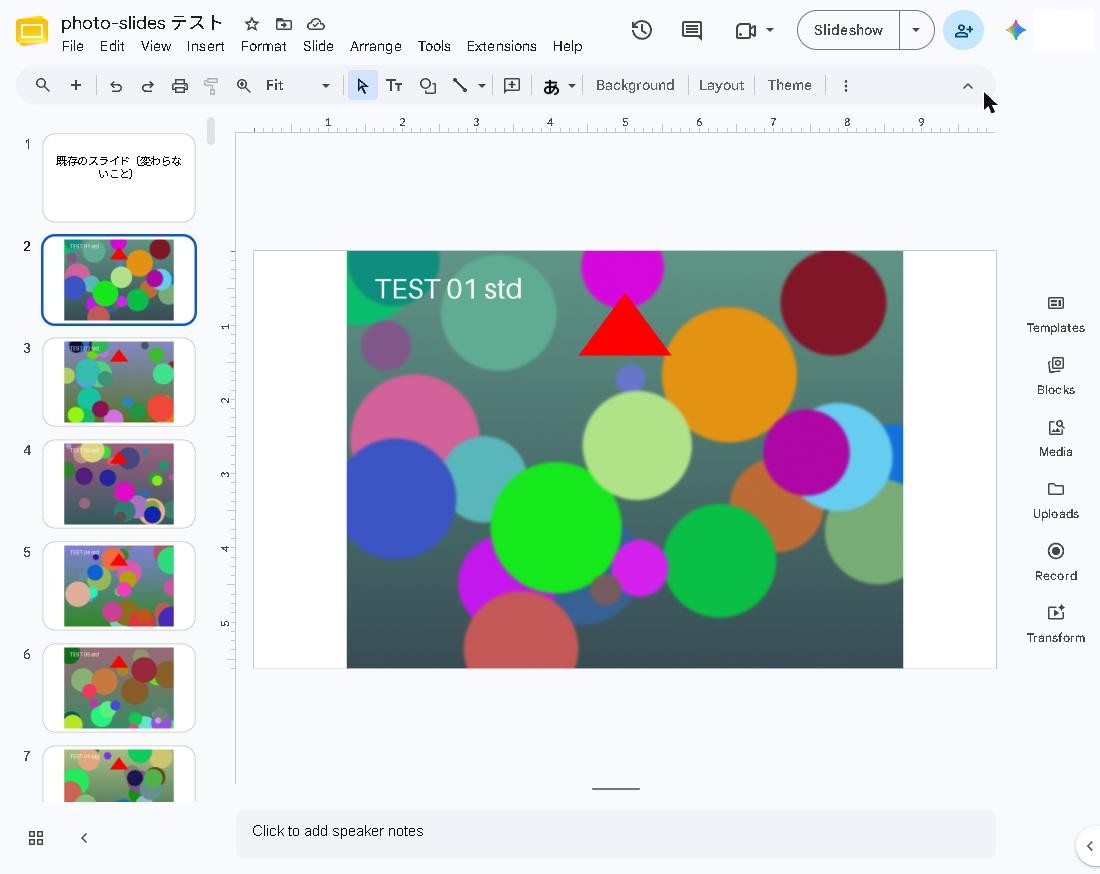Viewport: 1100px width, 874px height.
Task: Open the Gemini sparkle icon
Action: pyautogui.click(x=1015, y=30)
